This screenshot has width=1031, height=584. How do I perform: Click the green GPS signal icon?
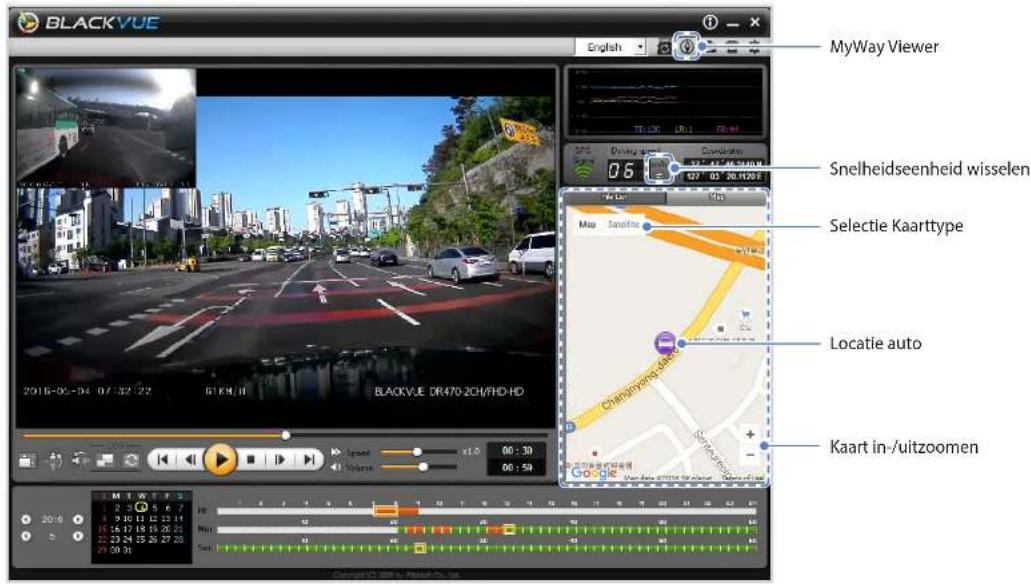583,170
